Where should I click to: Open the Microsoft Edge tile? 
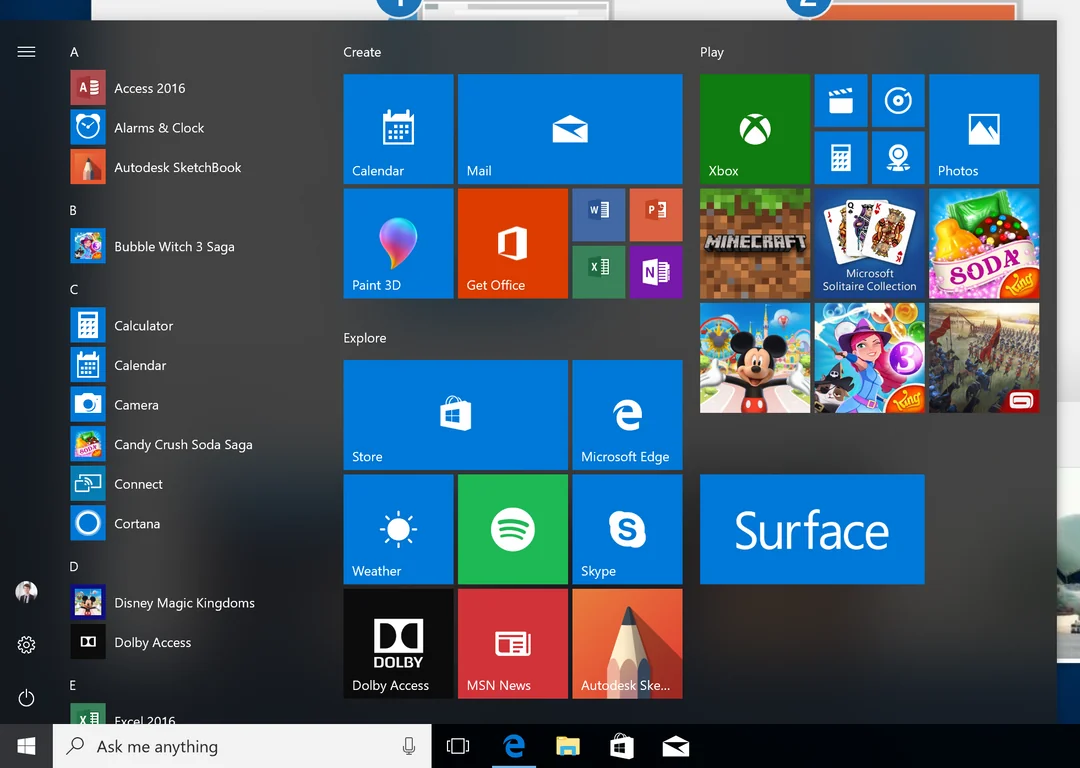627,415
